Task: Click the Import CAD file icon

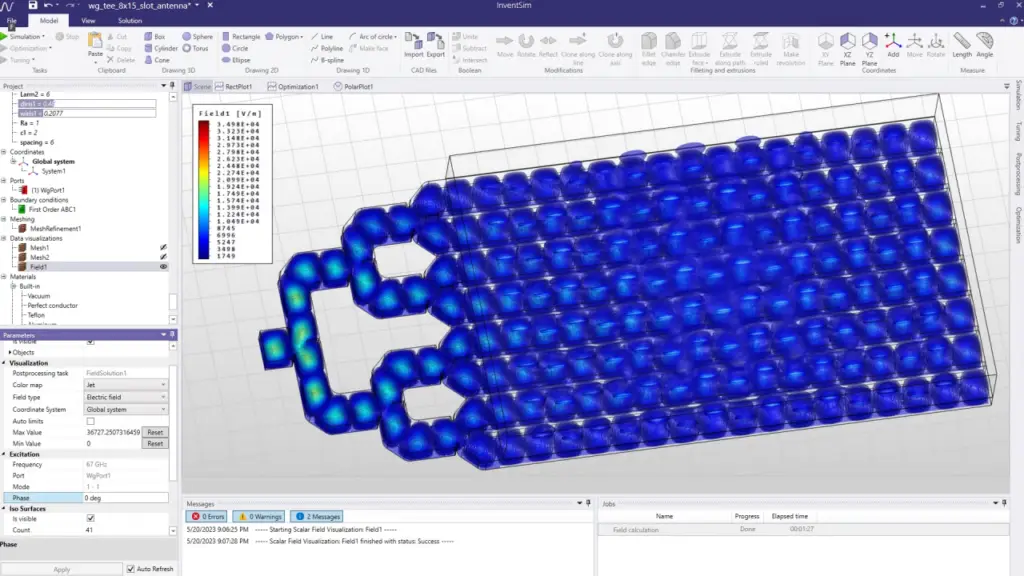Action: [x=413, y=43]
